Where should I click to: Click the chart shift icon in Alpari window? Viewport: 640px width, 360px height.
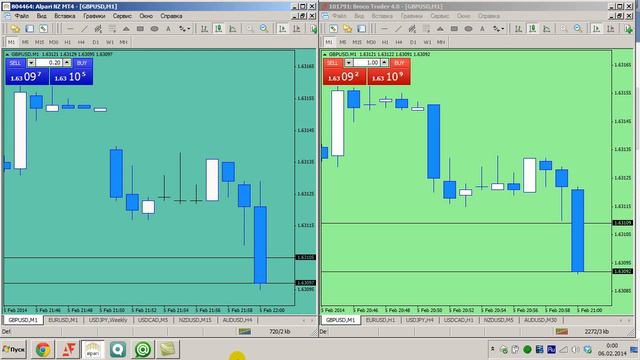[297, 29]
